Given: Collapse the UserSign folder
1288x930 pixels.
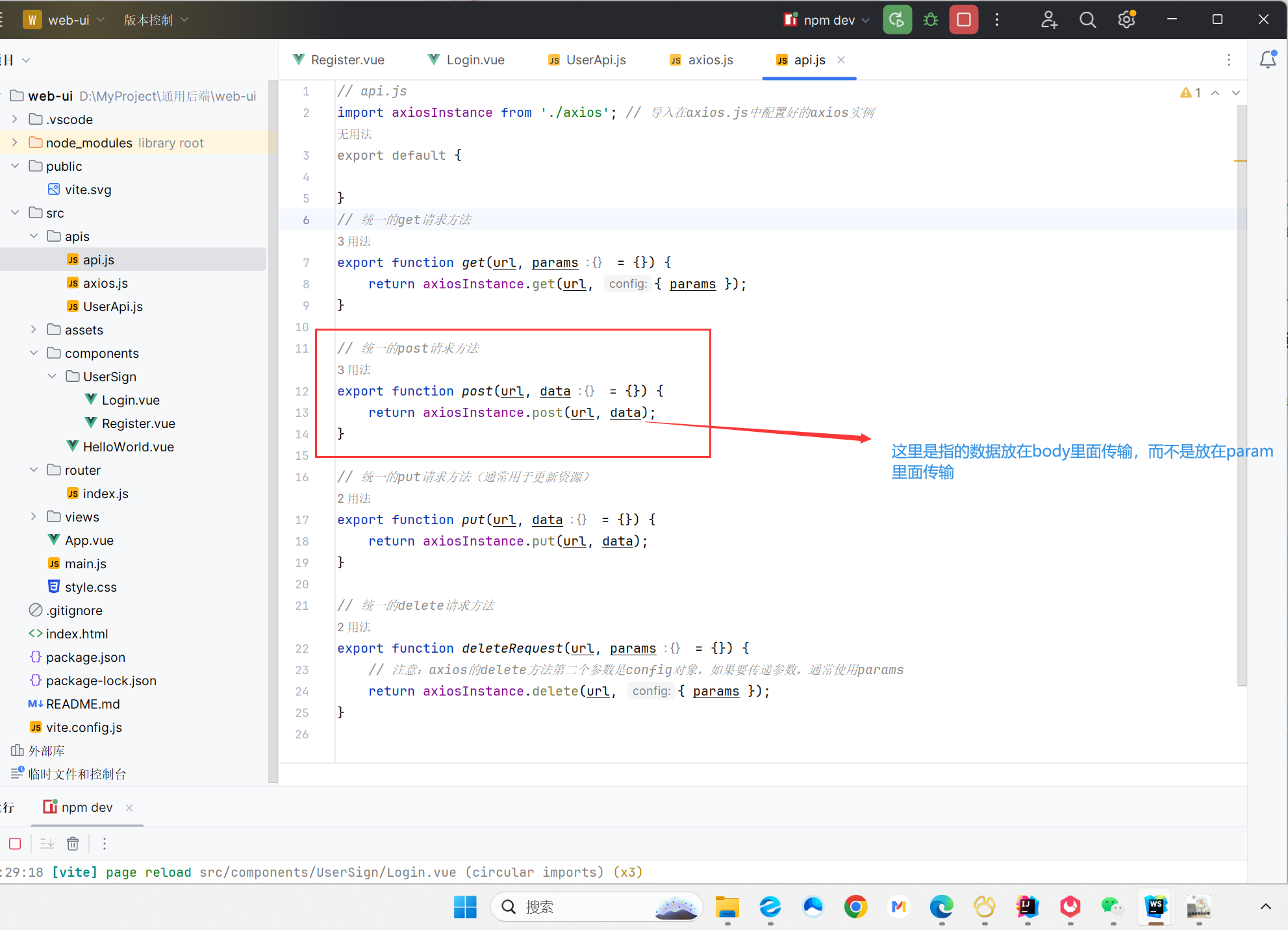Looking at the screenshot, I should click(52, 377).
